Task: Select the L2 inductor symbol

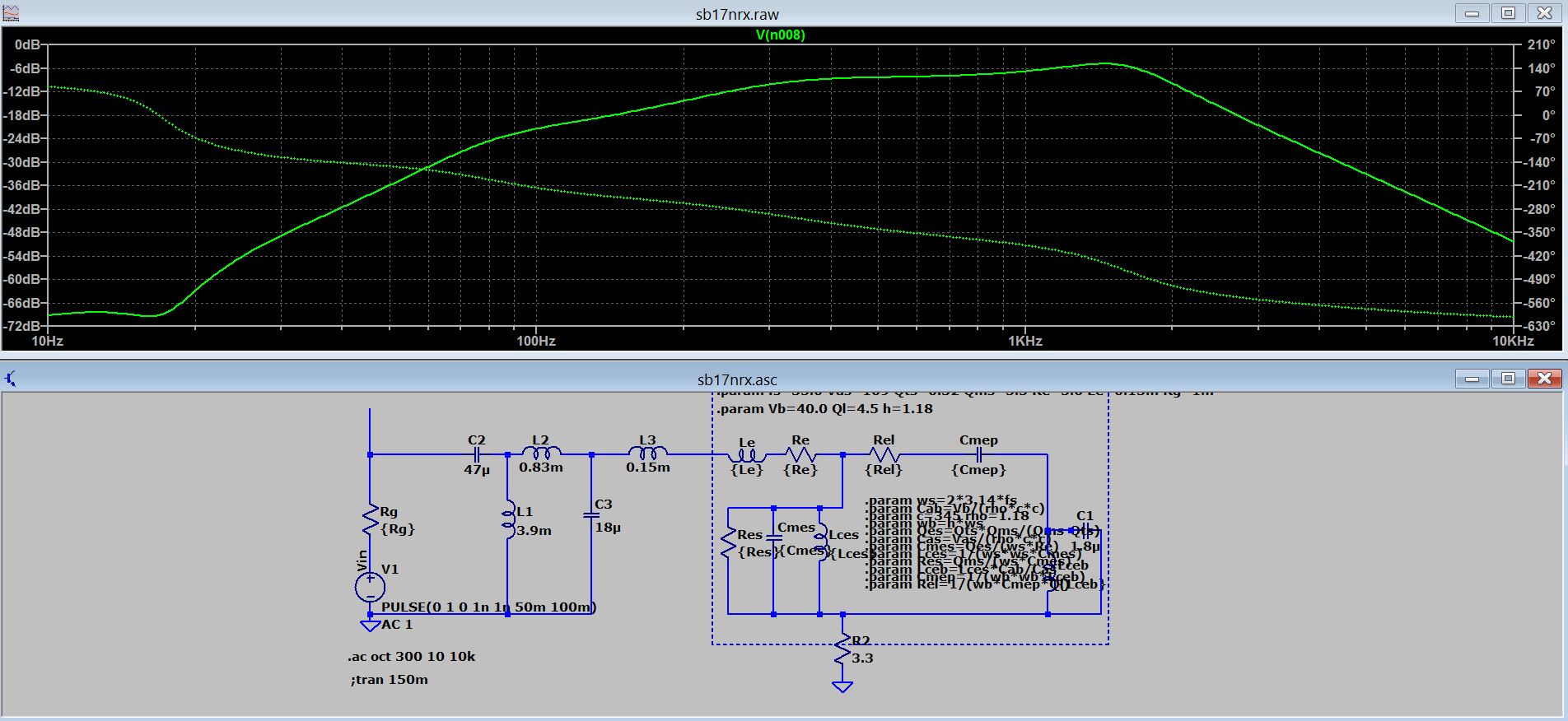Action: [x=542, y=453]
